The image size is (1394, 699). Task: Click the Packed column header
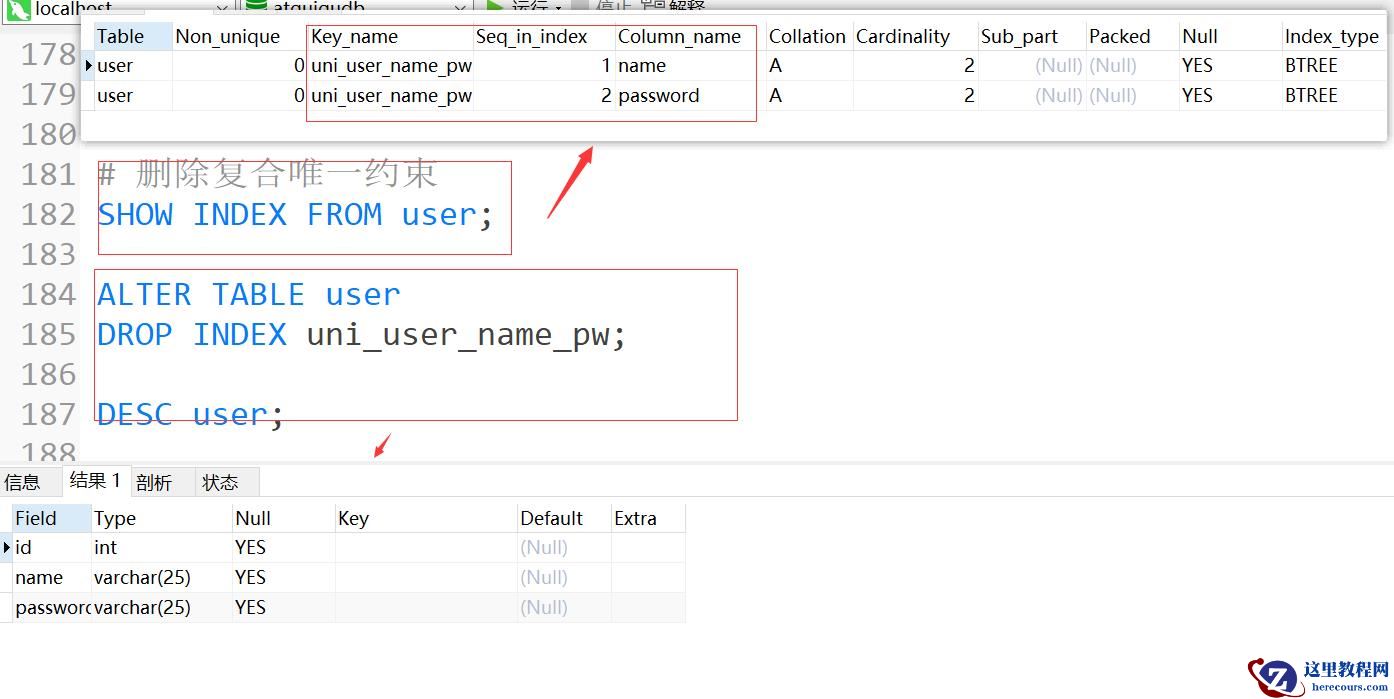1133,36
